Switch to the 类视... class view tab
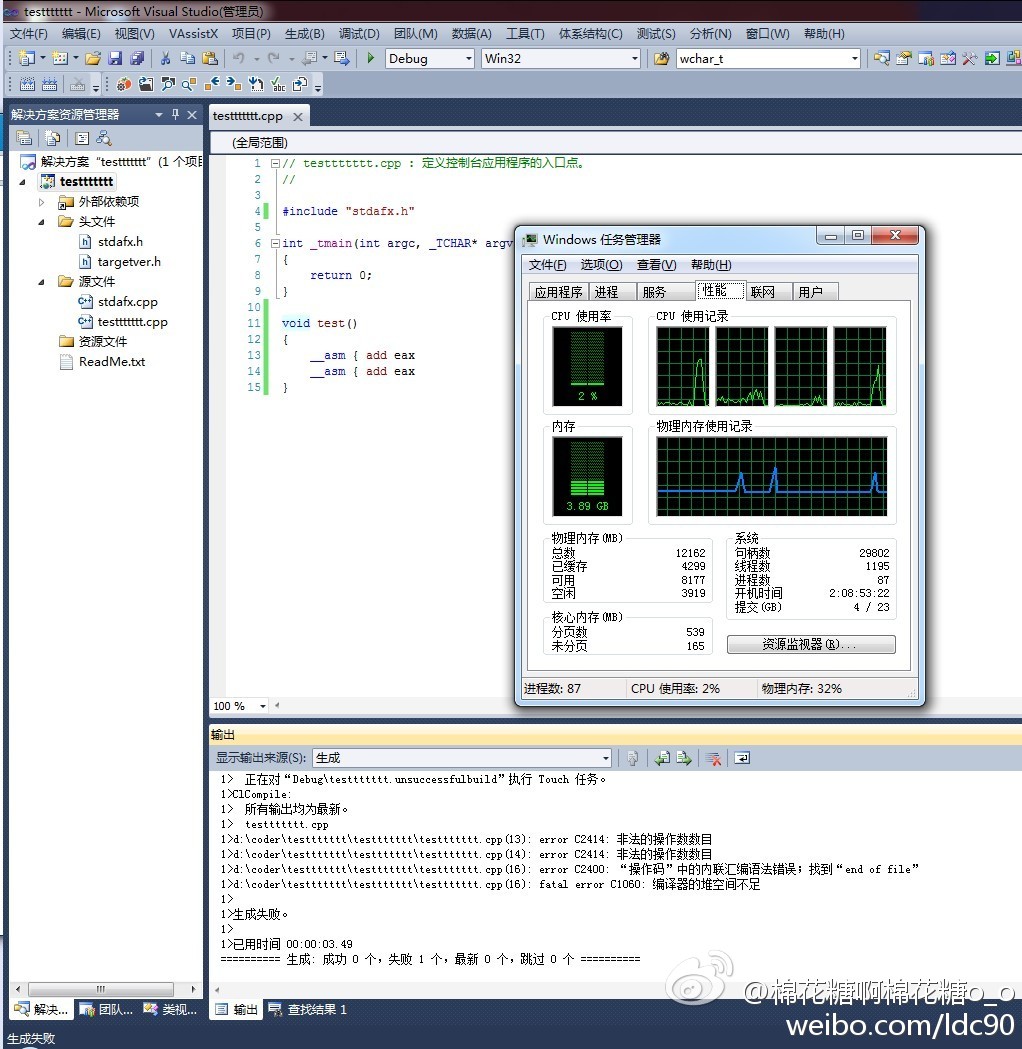Screen dimensions: 1022x1049 (170, 1010)
